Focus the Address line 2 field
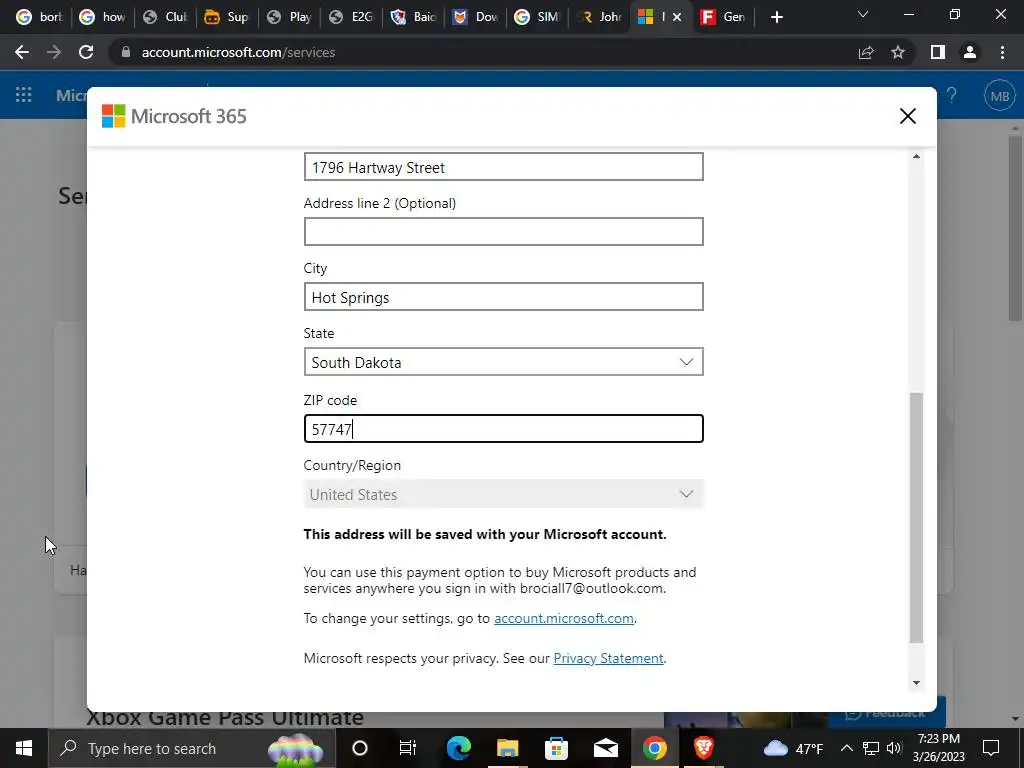The image size is (1024, 768). pyautogui.click(x=504, y=232)
